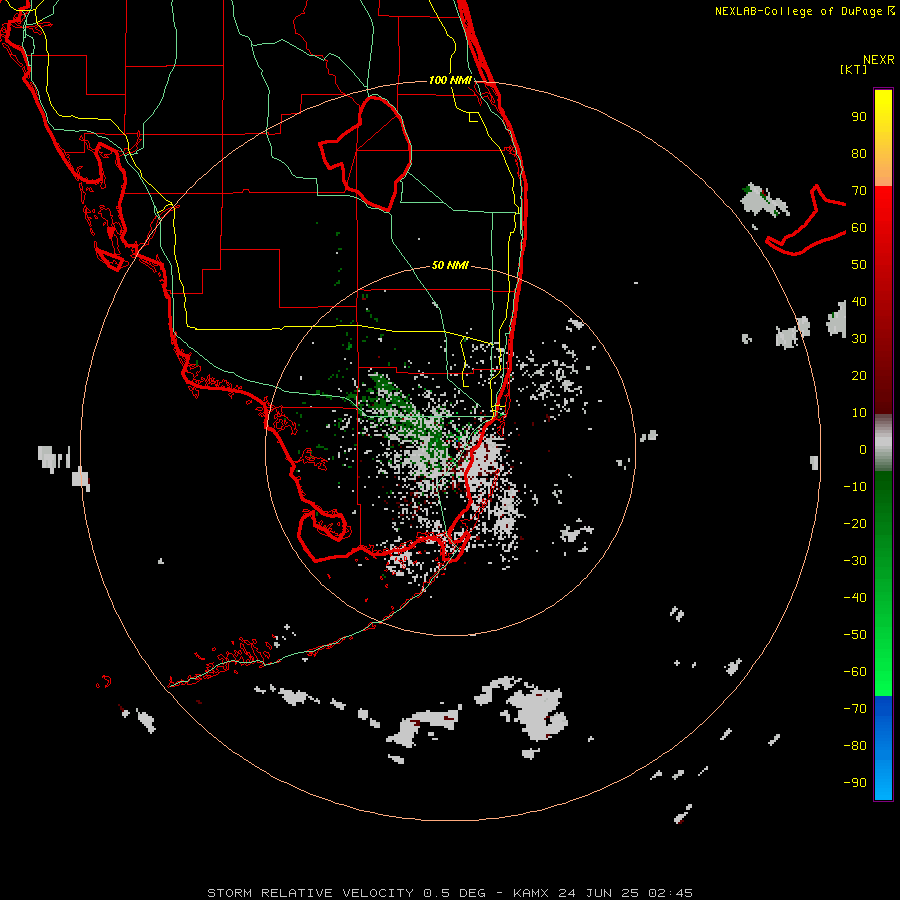900x900 pixels.
Task: Click the 60 value on the velocity scale
Action: [859, 228]
